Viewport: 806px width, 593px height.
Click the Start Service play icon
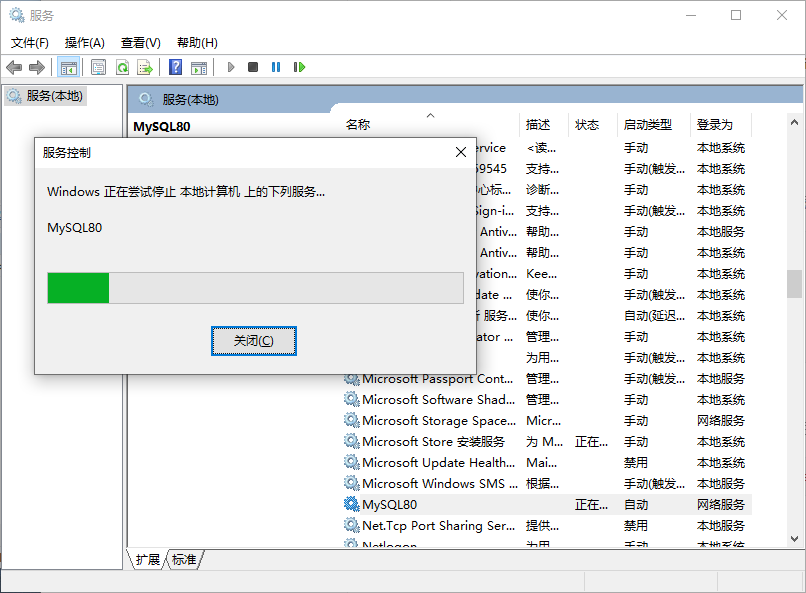[231, 67]
